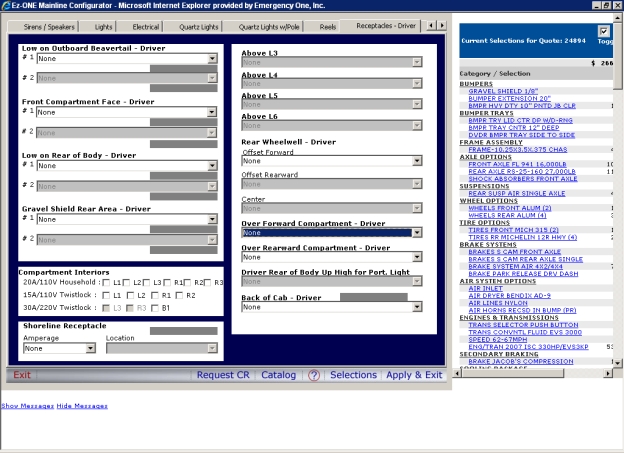
Task: Check L2 under 15A/110V Twistlock
Action: 131,295
